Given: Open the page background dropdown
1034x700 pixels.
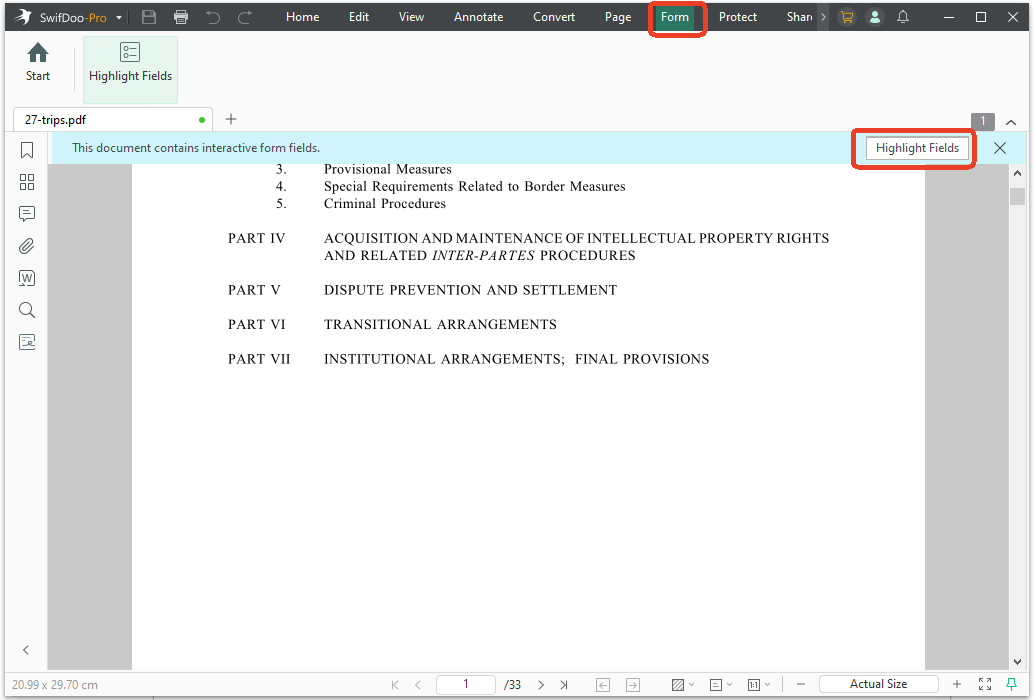Looking at the screenshot, I should 683,685.
